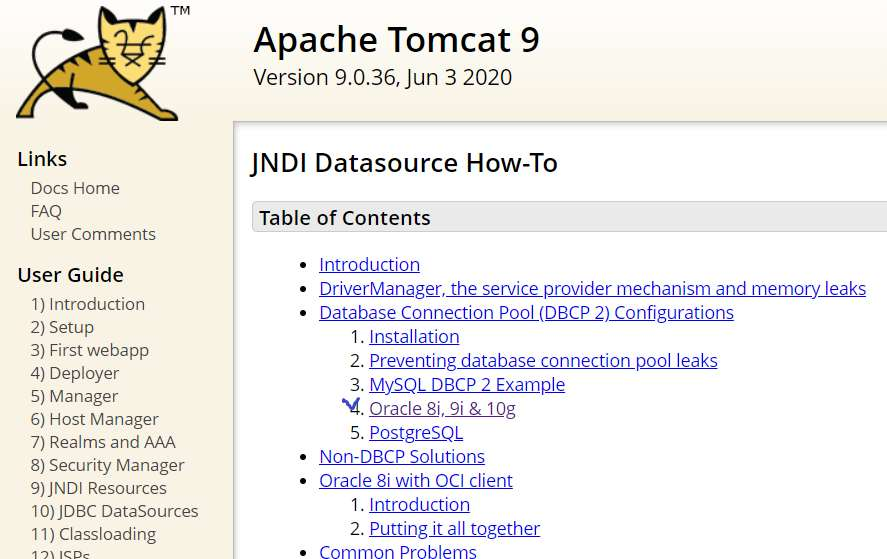
Task: Open Oracle 8i, 9i & 10g link
Action: coord(442,408)
